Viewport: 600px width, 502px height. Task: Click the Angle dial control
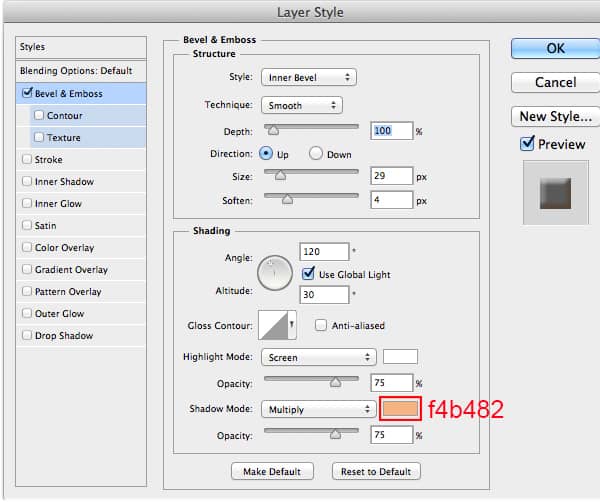click(x=274, y=272)
